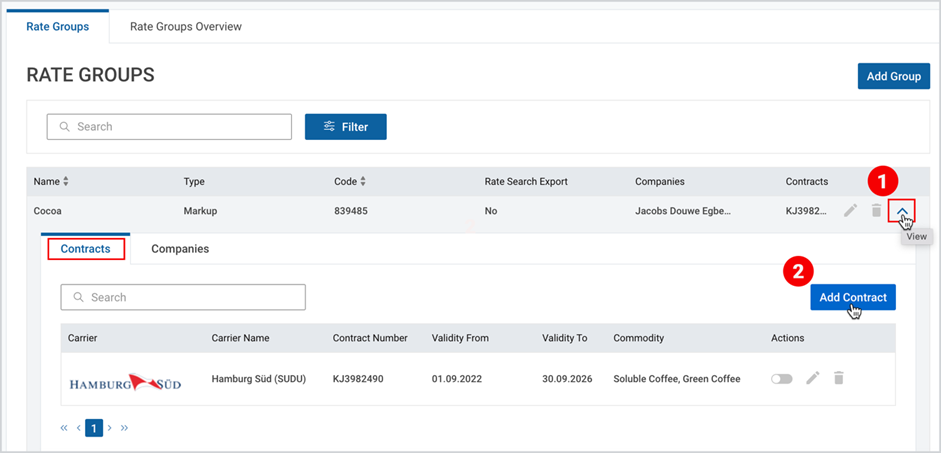The image size is (941, 453).
Task: Click the Hamburg Süd (SUDU) carrier name
Action: pyautogui.click(x=259, y=379)
